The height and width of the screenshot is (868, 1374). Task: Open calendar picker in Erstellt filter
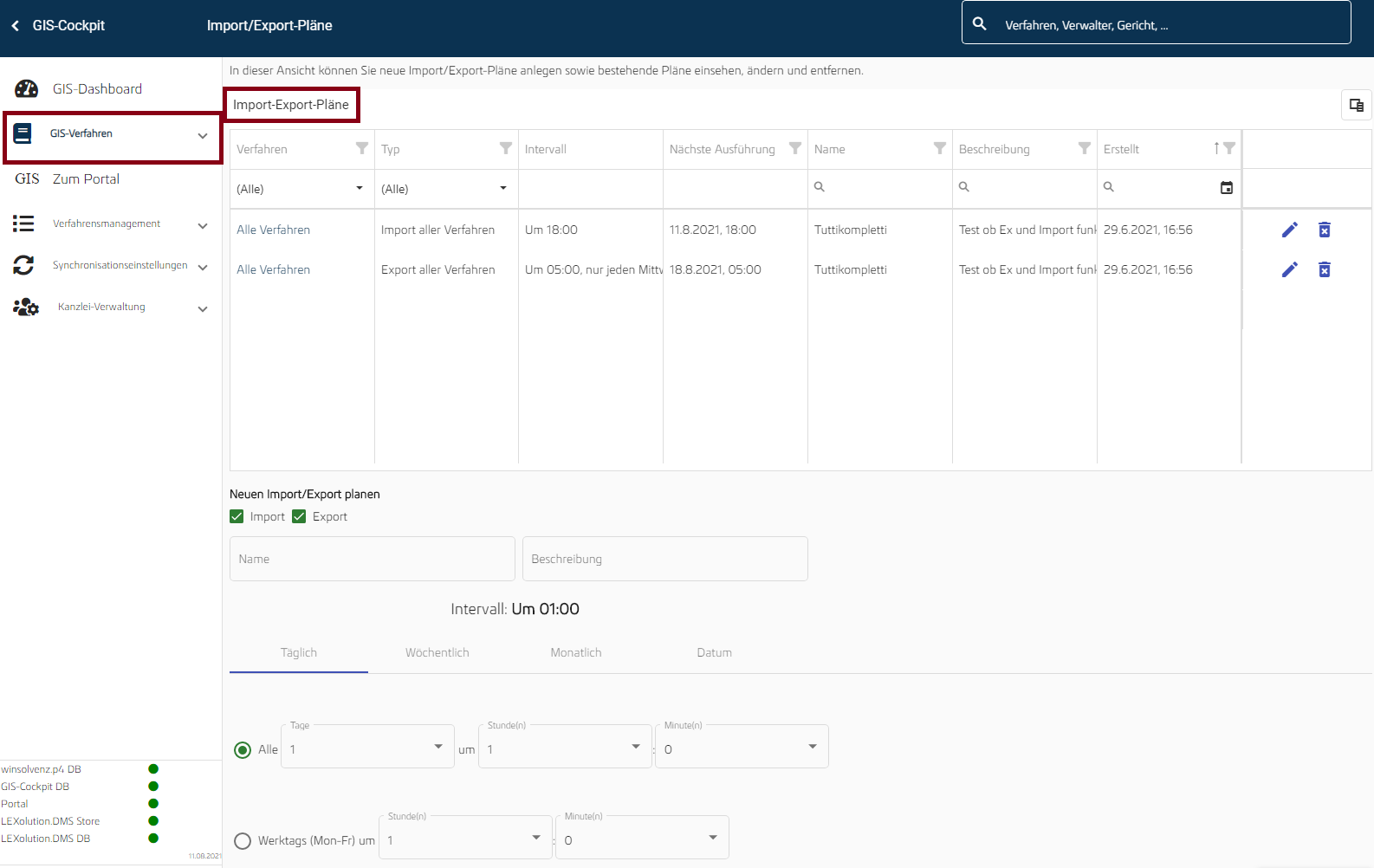point(1227,188)
